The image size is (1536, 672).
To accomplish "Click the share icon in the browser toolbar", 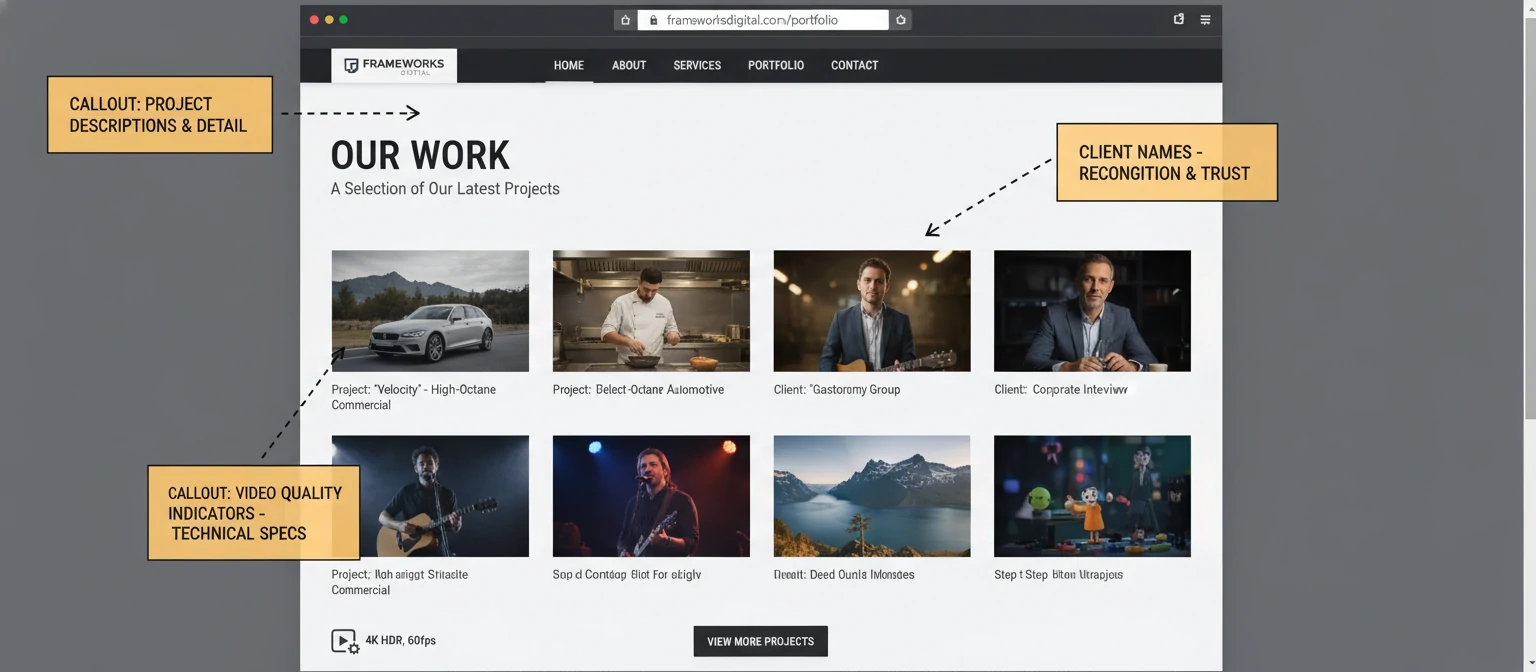I will pyautogui.click(x=1178, y=19).
